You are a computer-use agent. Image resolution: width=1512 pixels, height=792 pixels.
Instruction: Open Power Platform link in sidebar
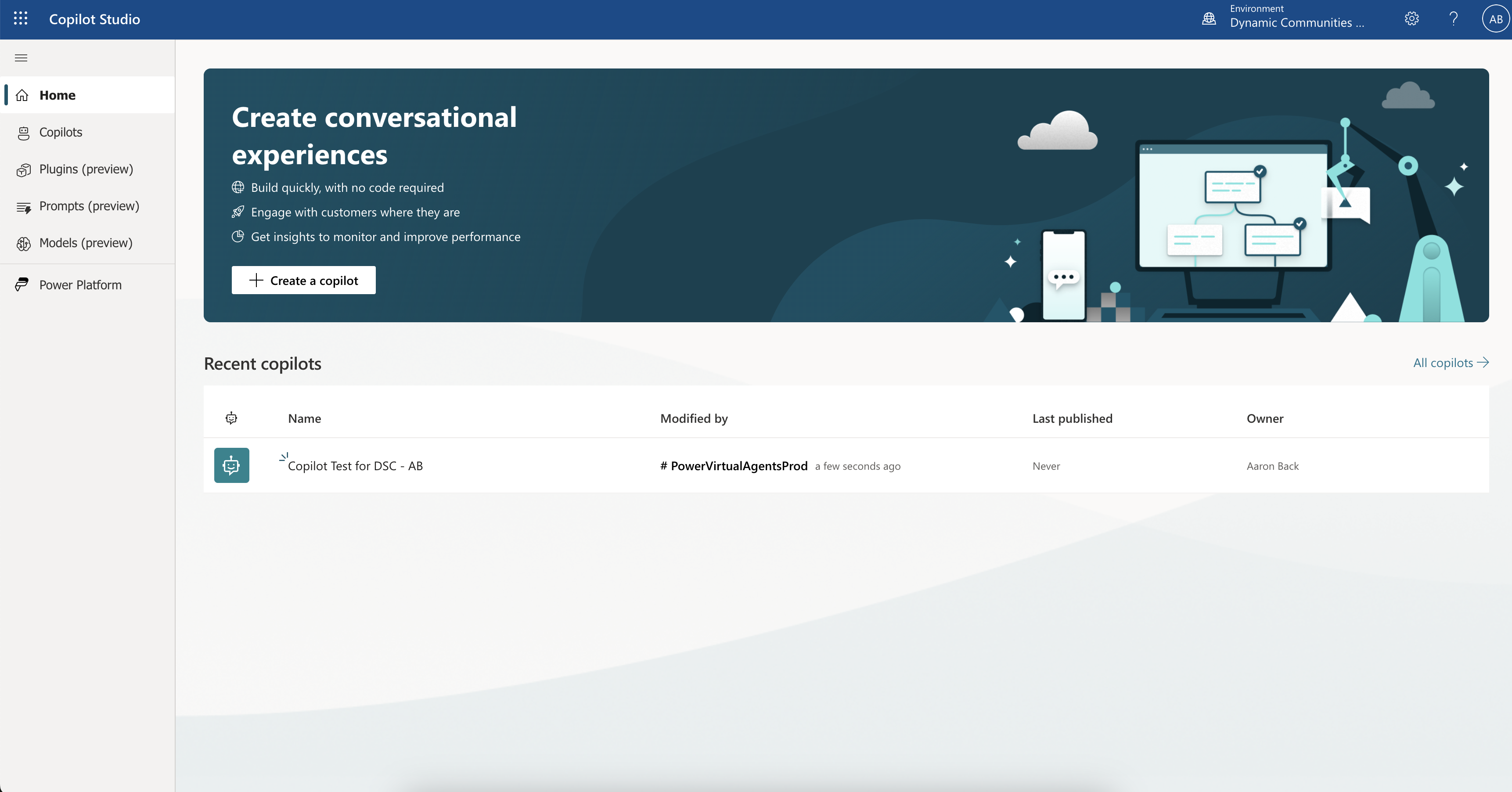tap(87, 285)
